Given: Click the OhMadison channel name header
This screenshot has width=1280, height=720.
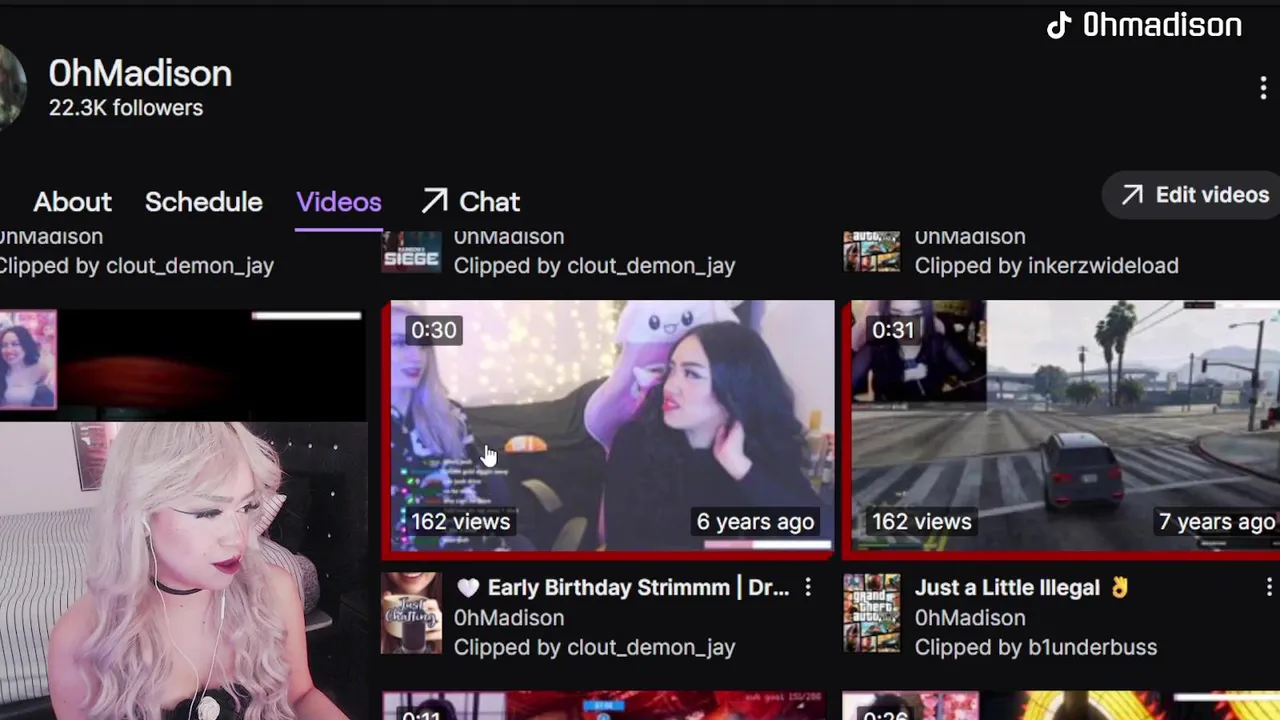Looking at the screenshot, I should [140, 73].
